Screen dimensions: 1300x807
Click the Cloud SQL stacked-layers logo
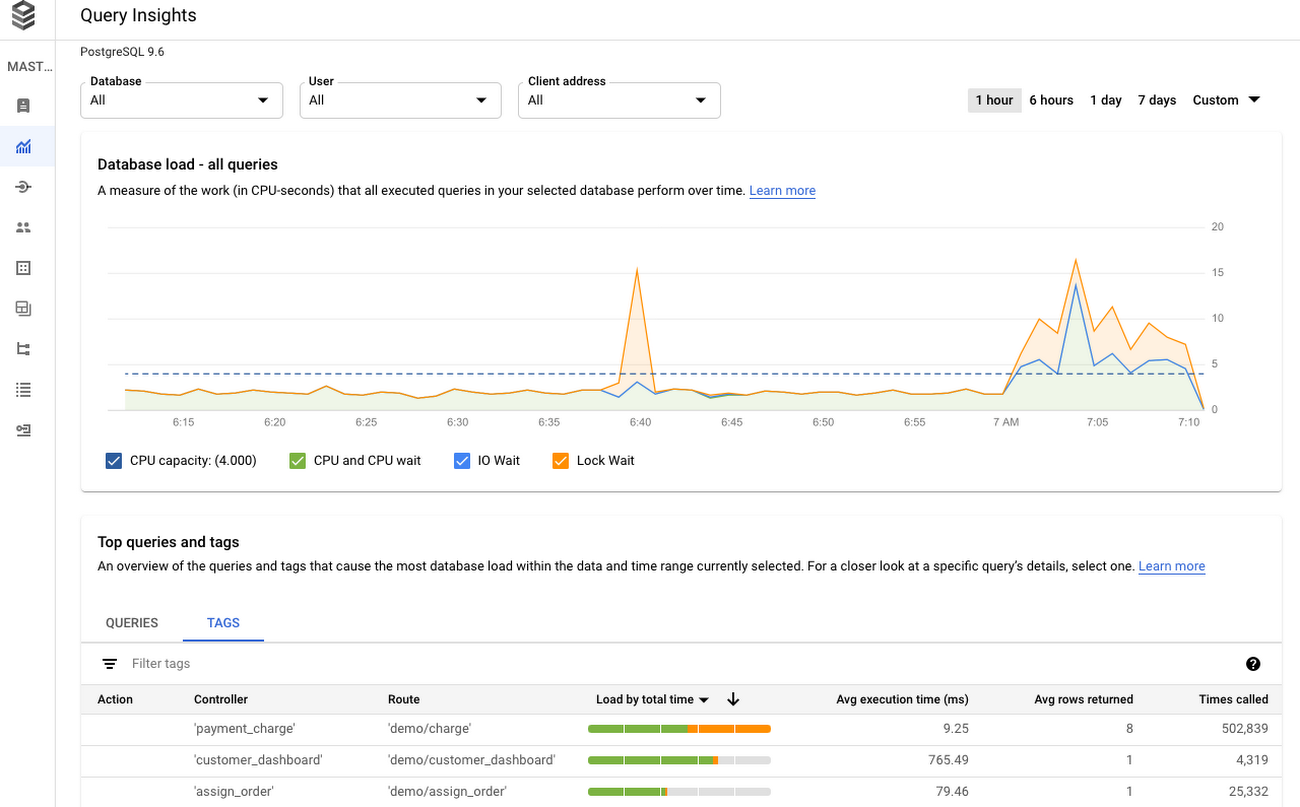(23, 15)
